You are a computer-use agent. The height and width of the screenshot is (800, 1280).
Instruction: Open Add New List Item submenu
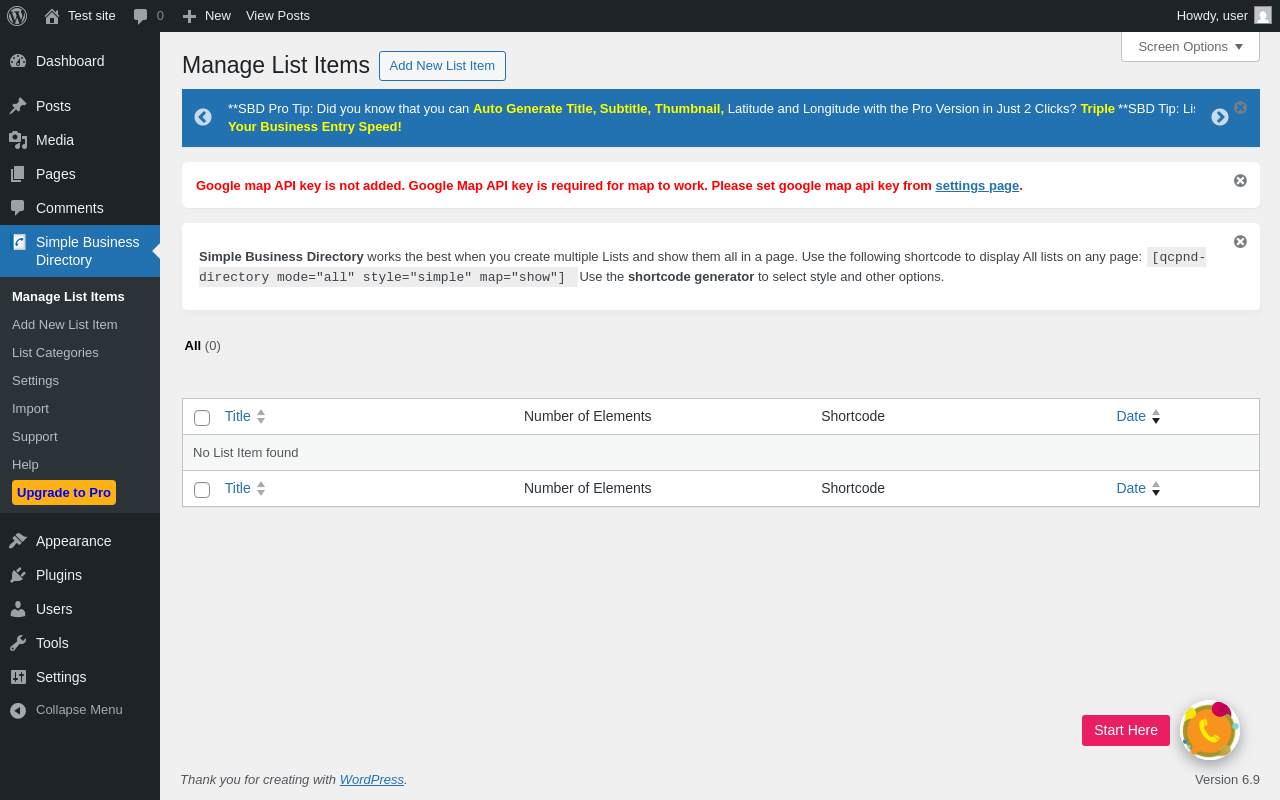[65, 324]
